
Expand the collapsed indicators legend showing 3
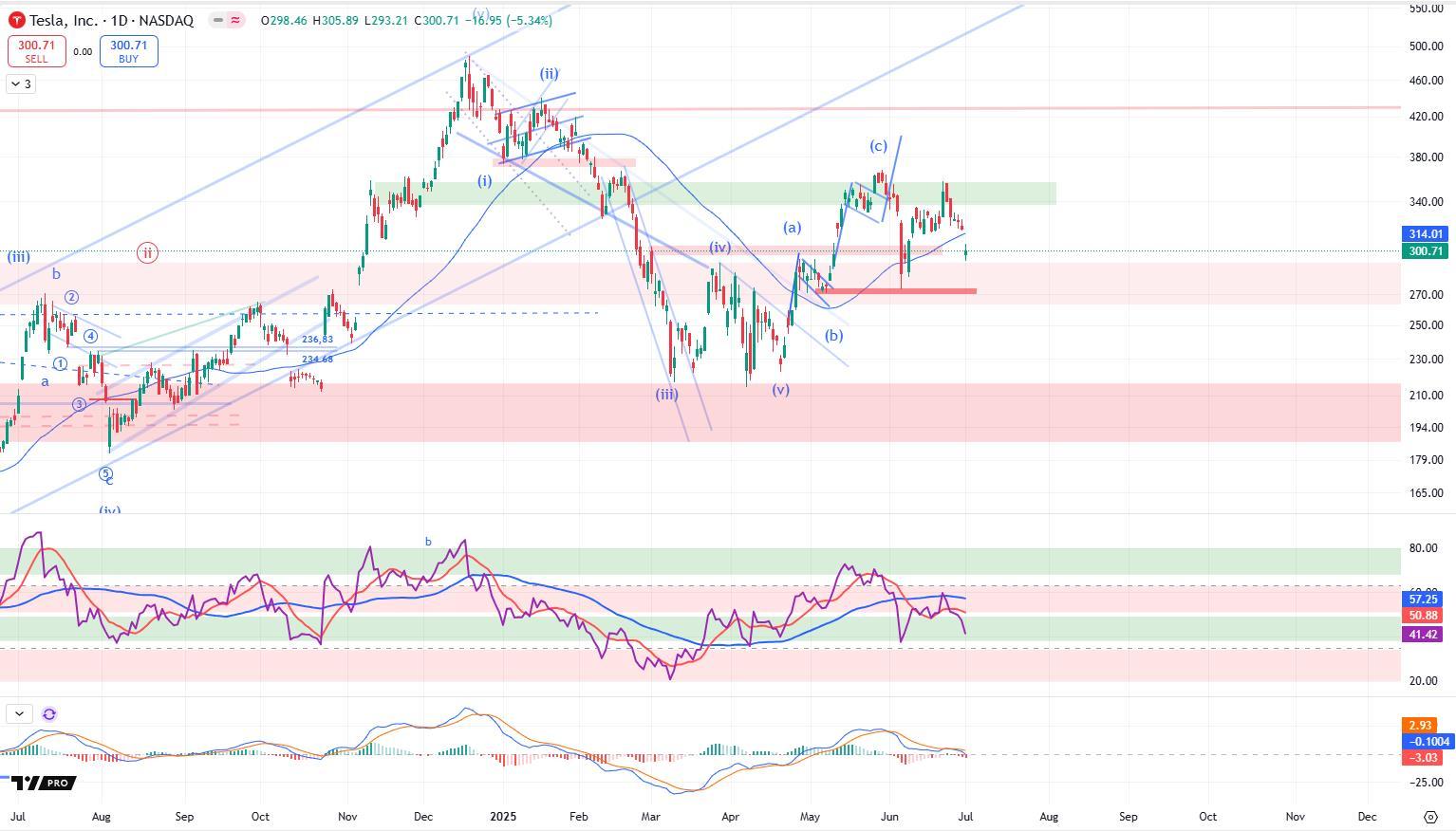pos(21,84)
